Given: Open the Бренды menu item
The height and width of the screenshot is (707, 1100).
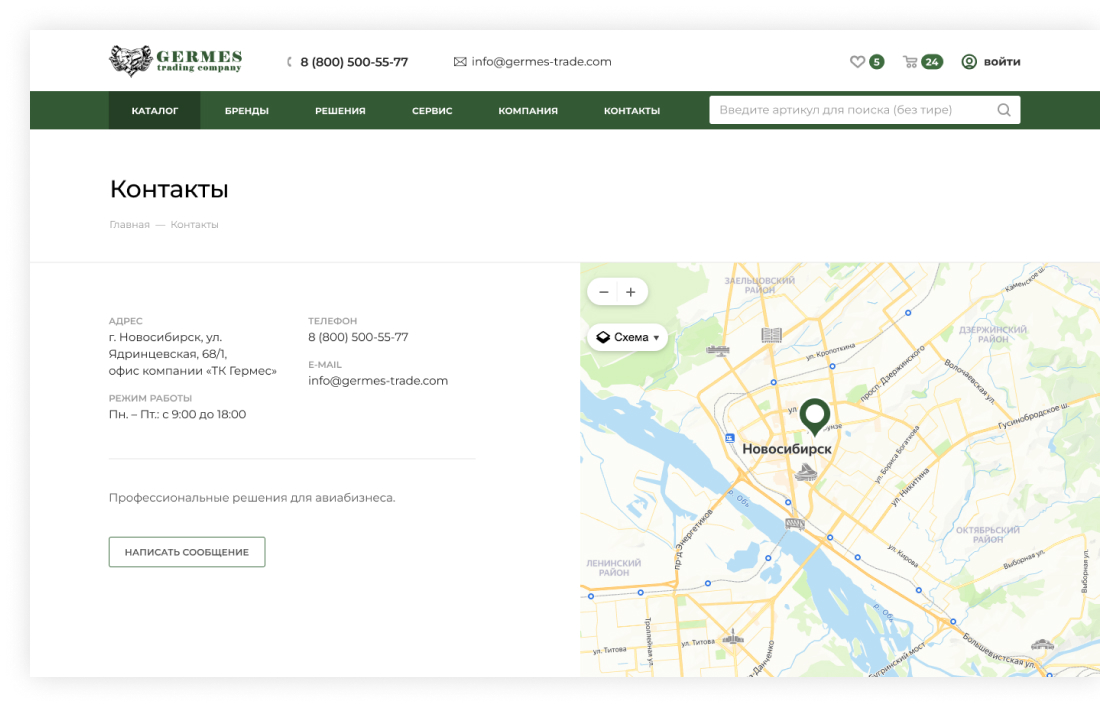Looking at the screenshot, I should (x=247, y=111).
